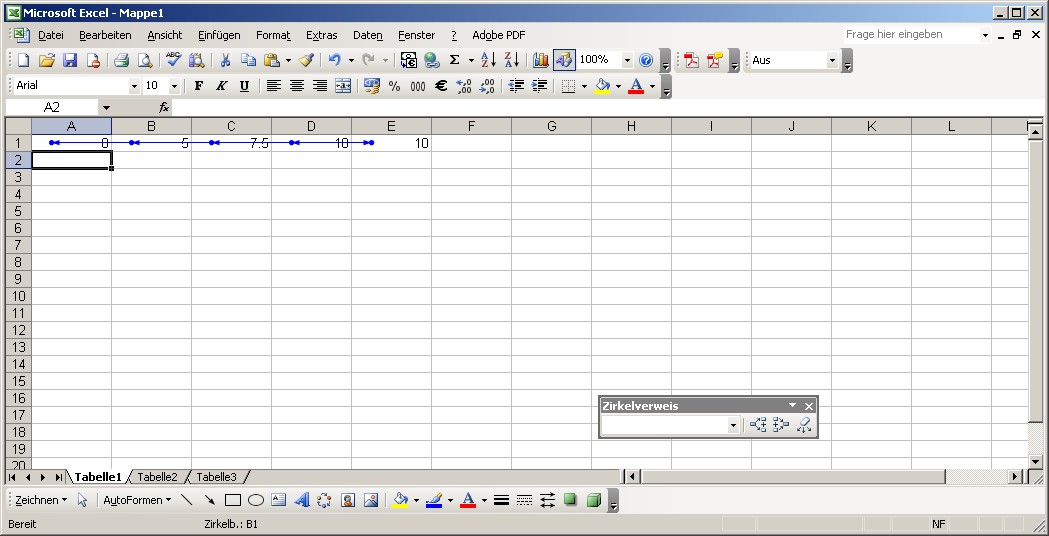
Task: Remove a decimal place
Action: pos(488,86)
